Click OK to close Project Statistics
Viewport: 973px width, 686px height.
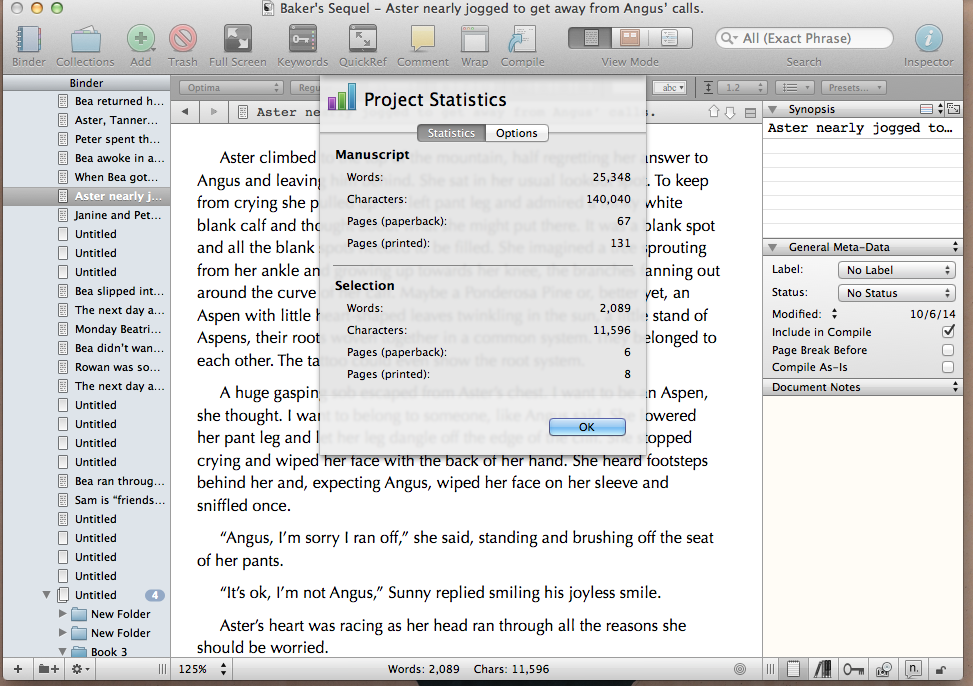click(587, 427)
